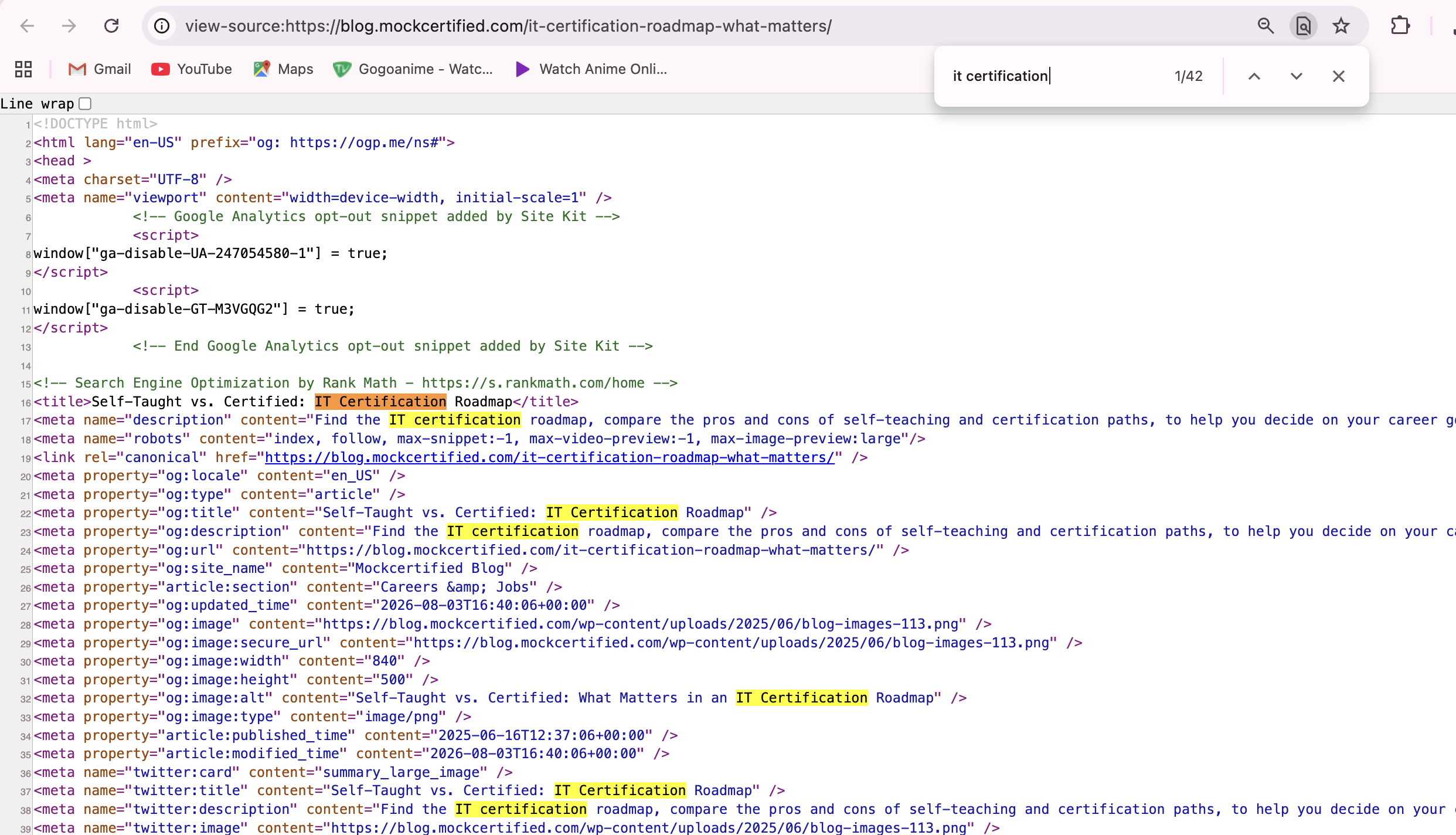Enable the Line wrap checkbox

tap(85, 104)
